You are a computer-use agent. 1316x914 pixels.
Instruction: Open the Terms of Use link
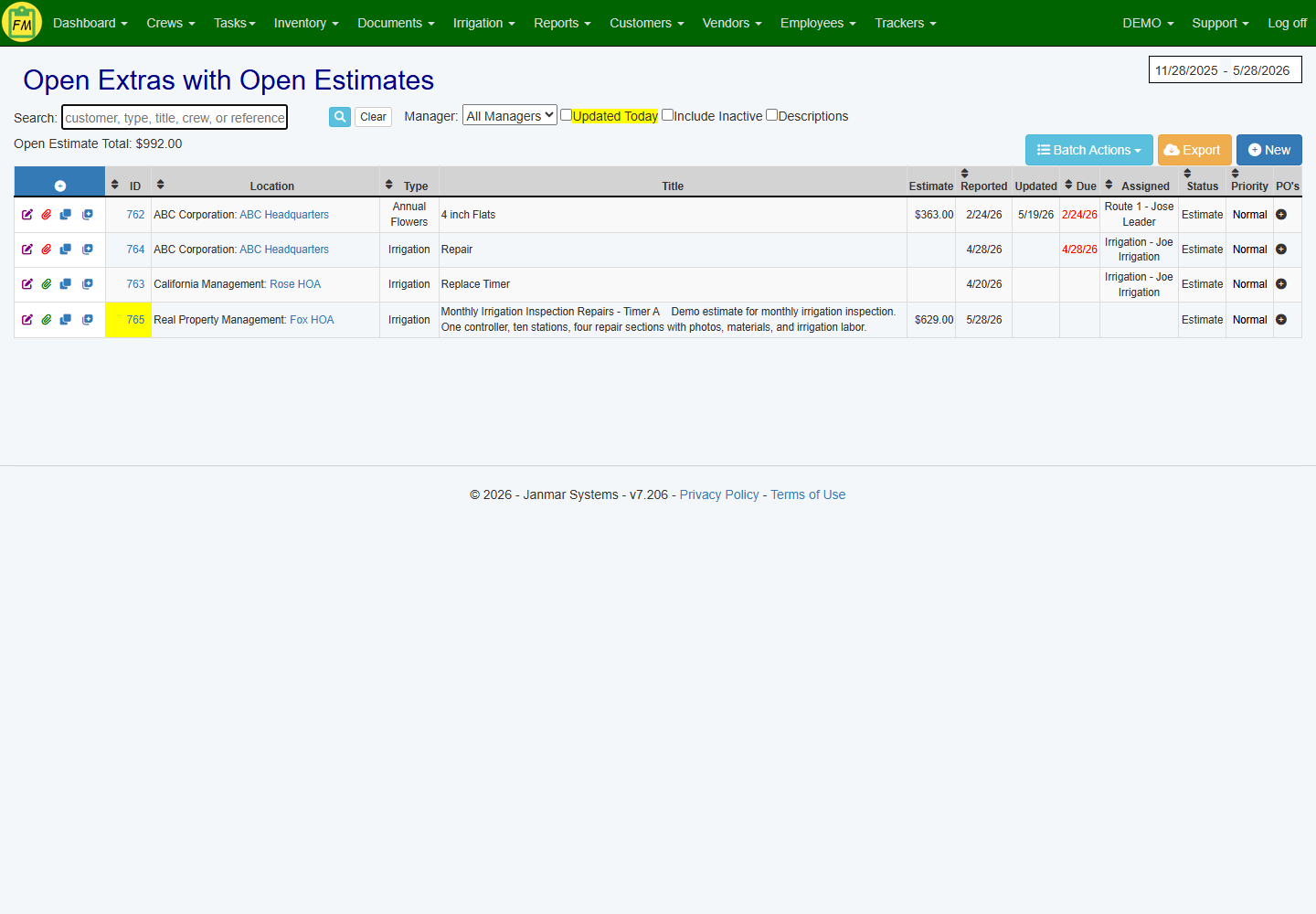coord(808,494)
